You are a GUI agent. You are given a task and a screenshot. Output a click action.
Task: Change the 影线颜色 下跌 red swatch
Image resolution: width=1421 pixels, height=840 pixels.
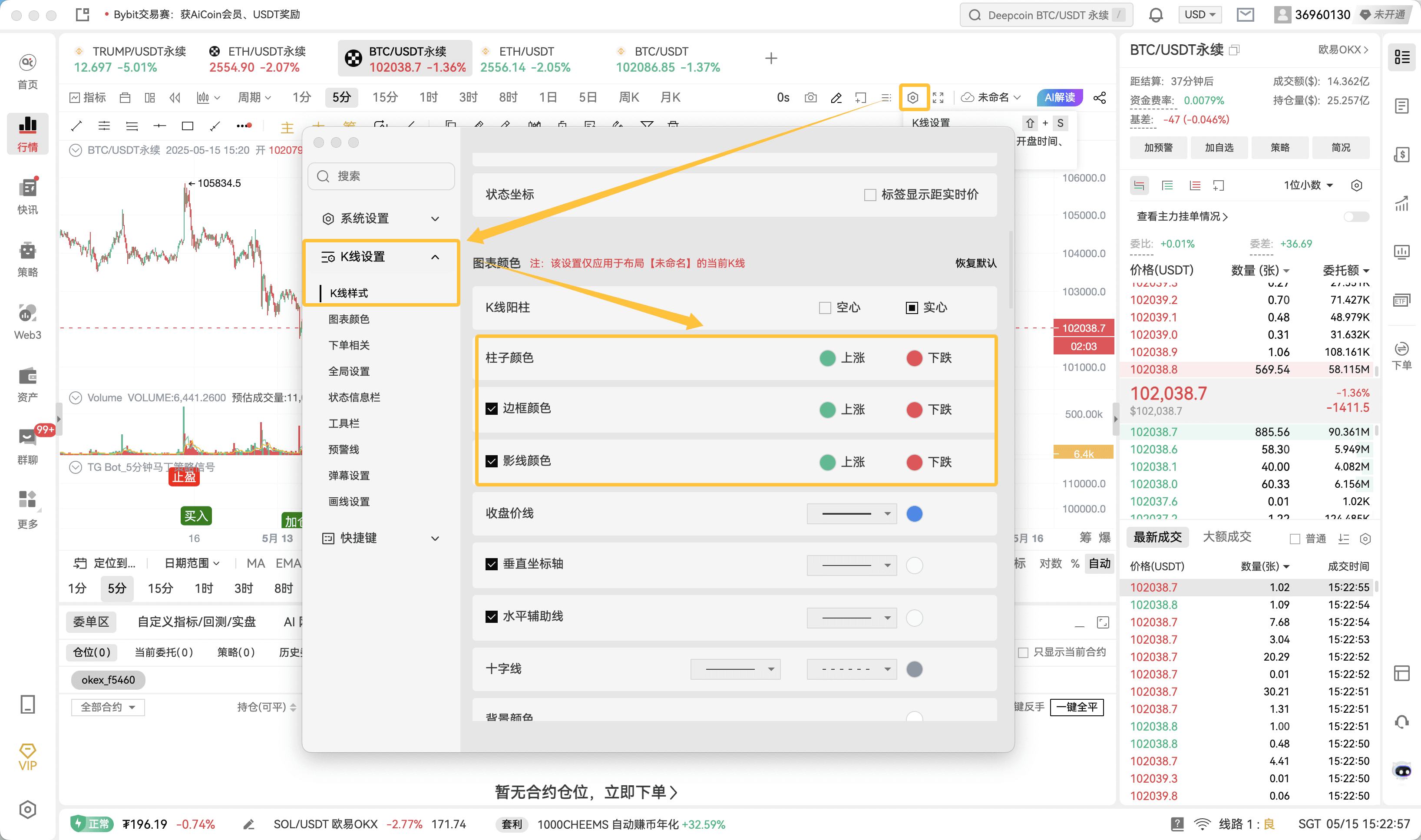tap(914, 462)
